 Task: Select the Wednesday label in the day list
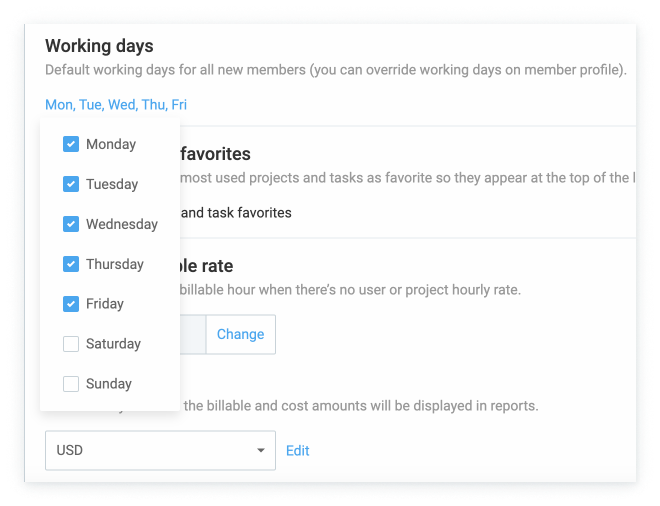[x=121, y=224]
